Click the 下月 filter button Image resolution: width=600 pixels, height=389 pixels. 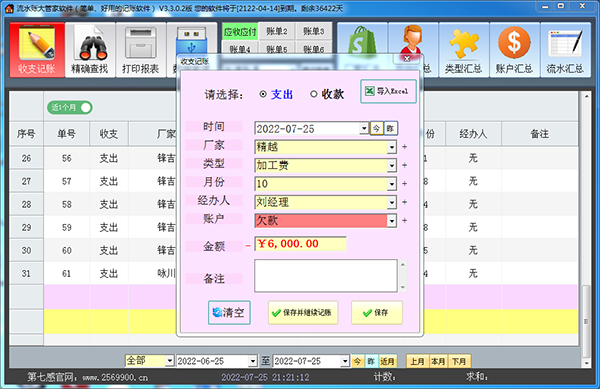tap(459, 361)
